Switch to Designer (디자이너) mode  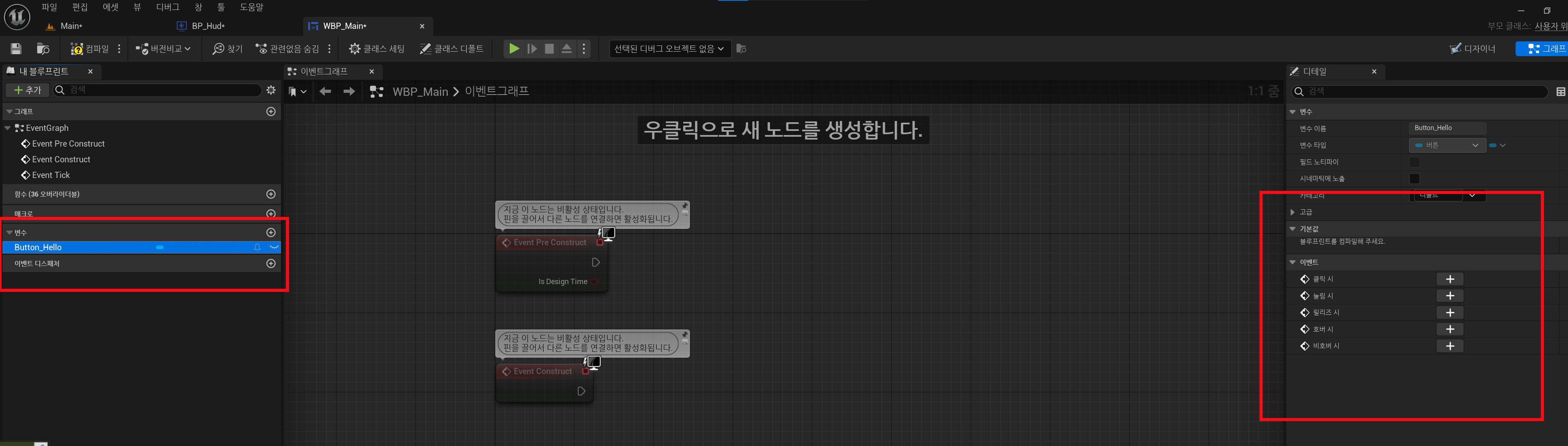pos(1473,49)
